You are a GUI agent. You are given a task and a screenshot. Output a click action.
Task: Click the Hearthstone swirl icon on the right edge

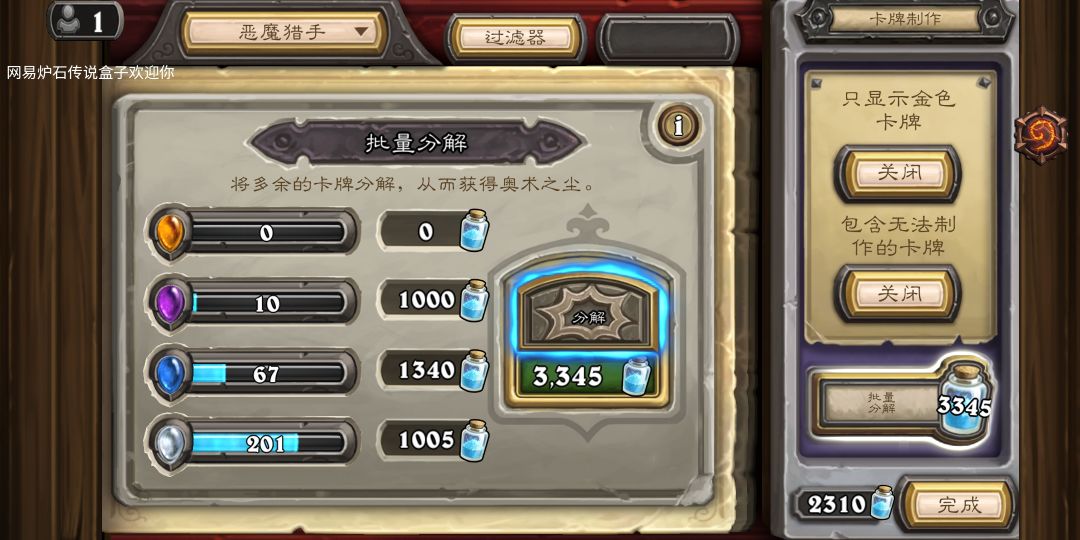(1040, 135)
